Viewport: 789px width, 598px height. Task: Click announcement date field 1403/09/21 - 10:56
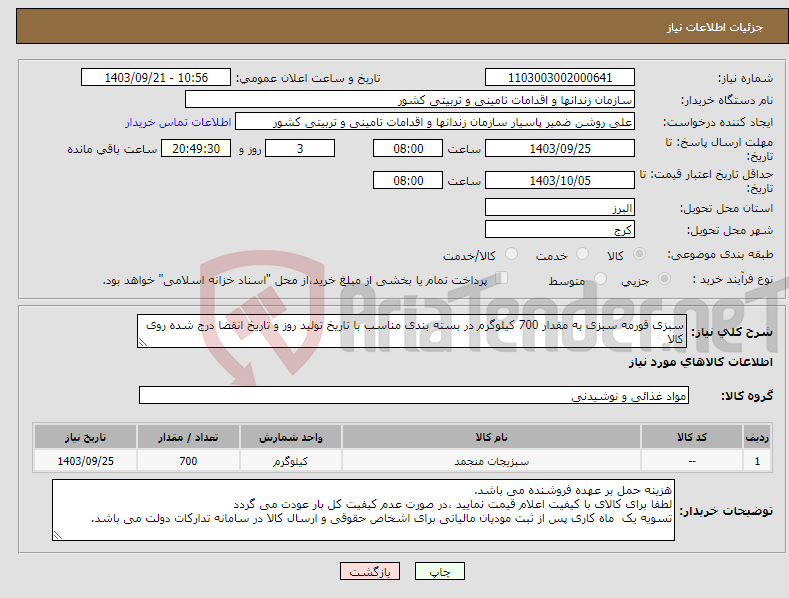156,78
